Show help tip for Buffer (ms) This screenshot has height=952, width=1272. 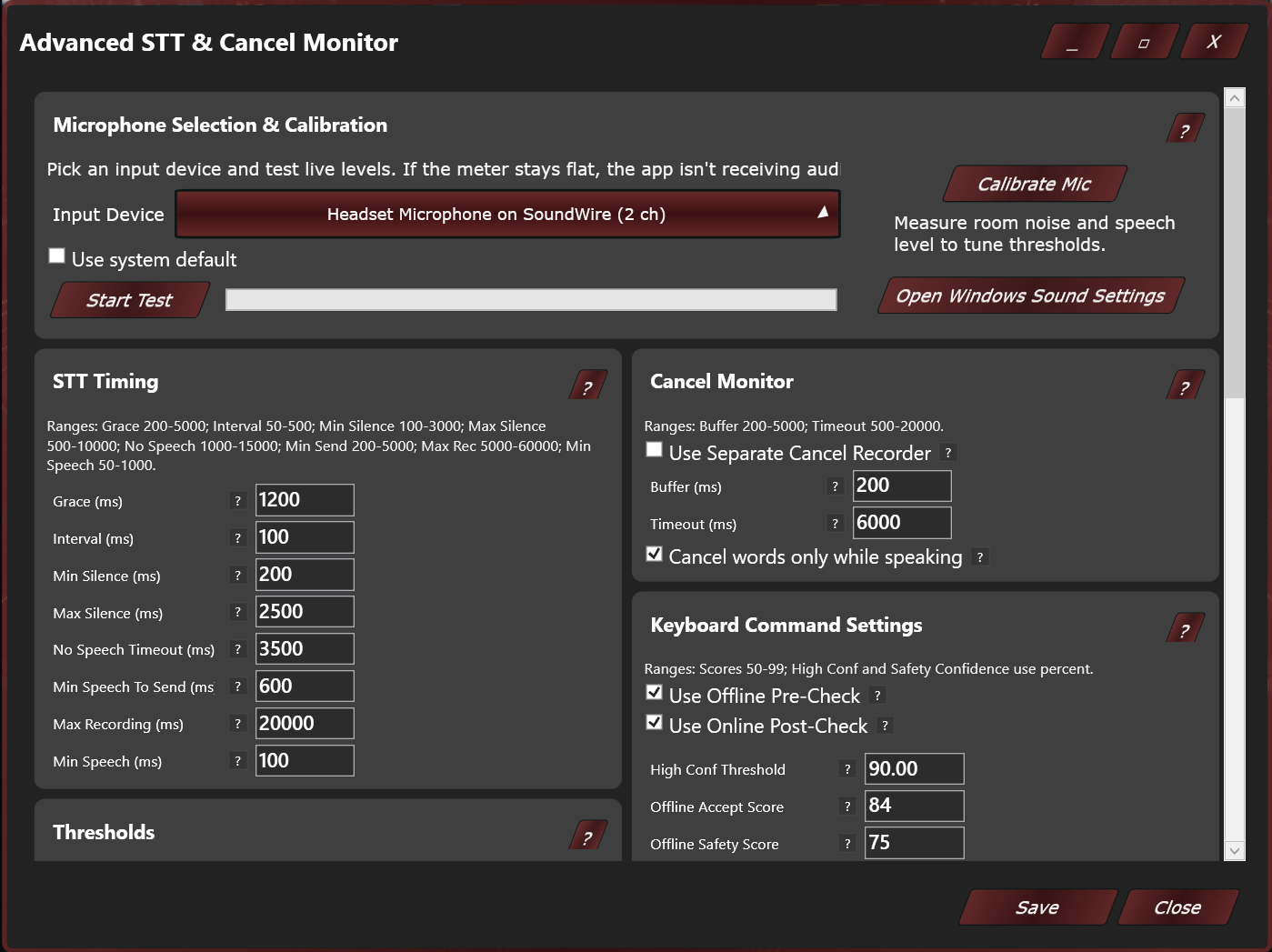point(836,486)
